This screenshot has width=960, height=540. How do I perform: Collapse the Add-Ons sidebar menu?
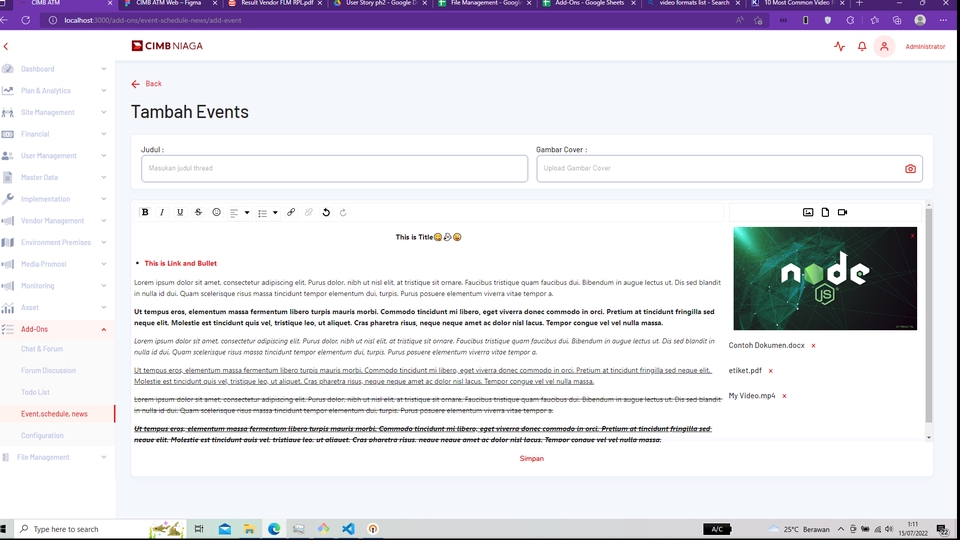(104, 329)
